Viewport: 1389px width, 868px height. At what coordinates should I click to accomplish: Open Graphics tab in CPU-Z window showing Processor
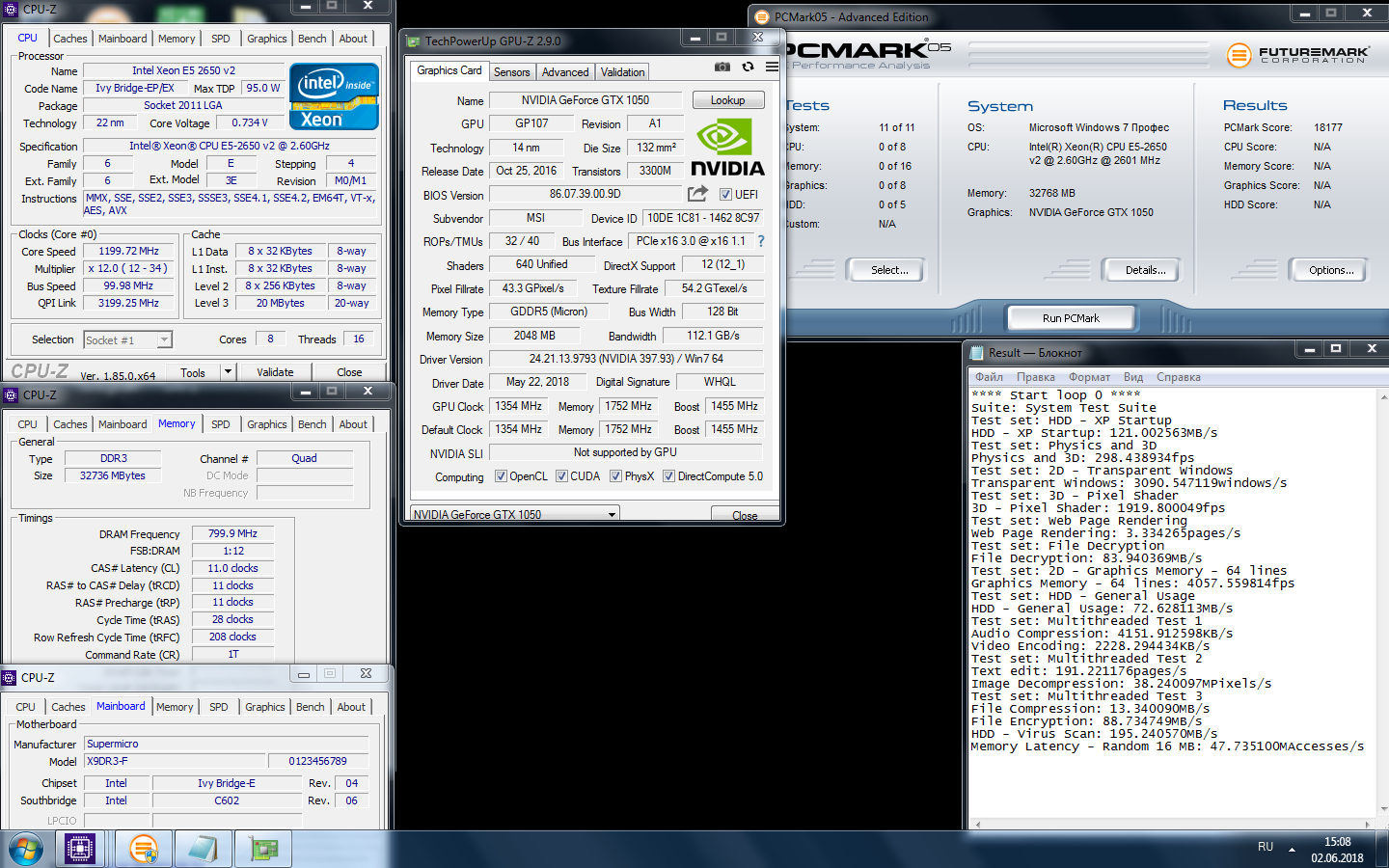point(267,39)
